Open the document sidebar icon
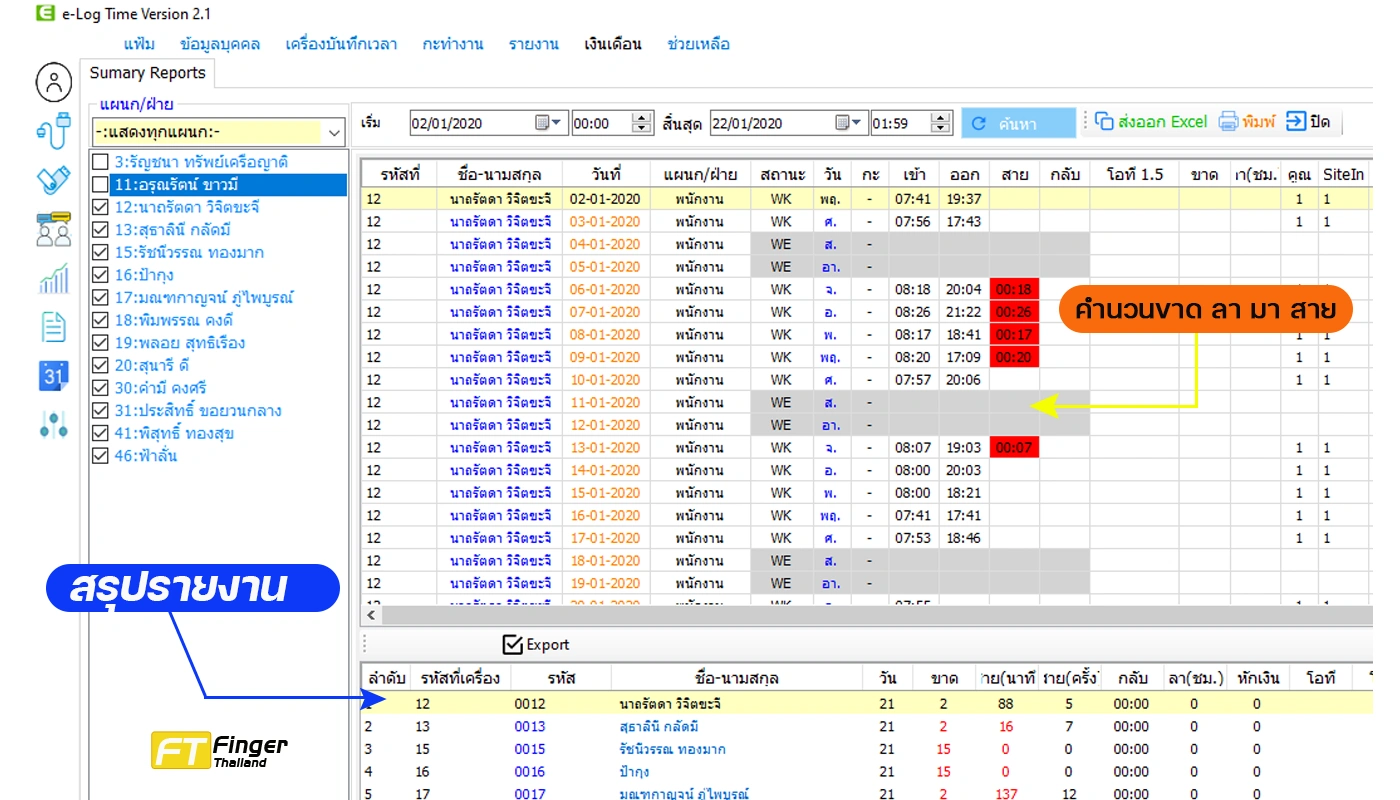Screen dimensions: 1400x800 coord(54,327)
